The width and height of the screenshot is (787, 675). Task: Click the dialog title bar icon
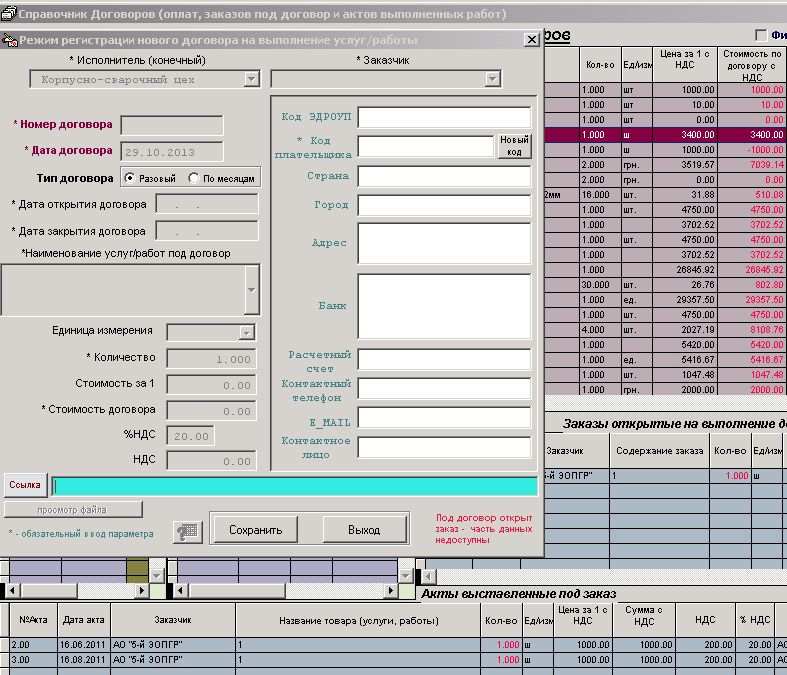click(x=9, y=40)
